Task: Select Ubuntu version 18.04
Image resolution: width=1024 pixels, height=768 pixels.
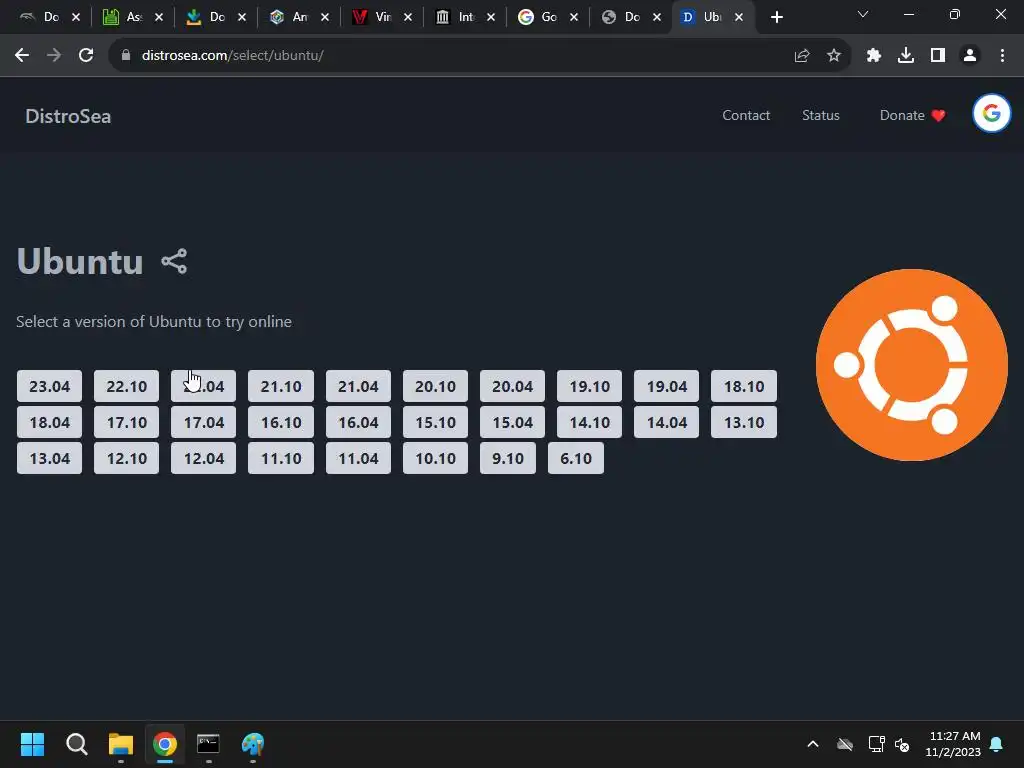Action: (x=49, y=422)
